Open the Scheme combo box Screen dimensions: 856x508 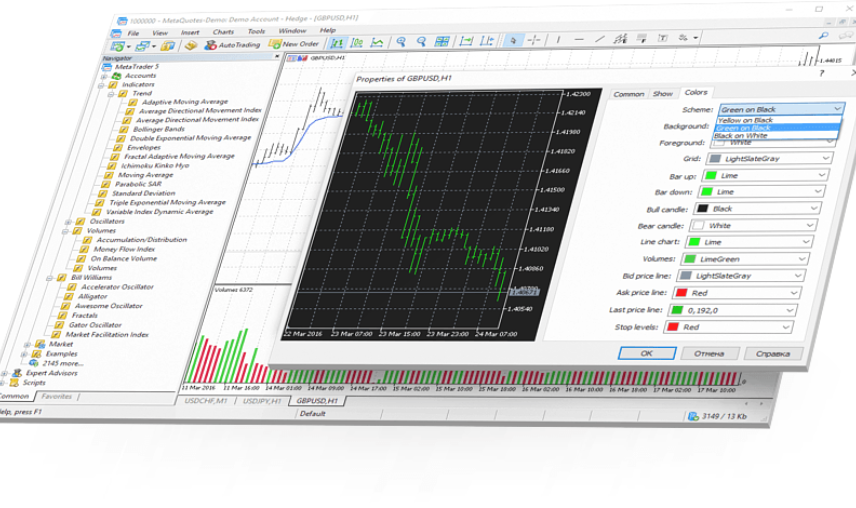[x=781, y=109]
